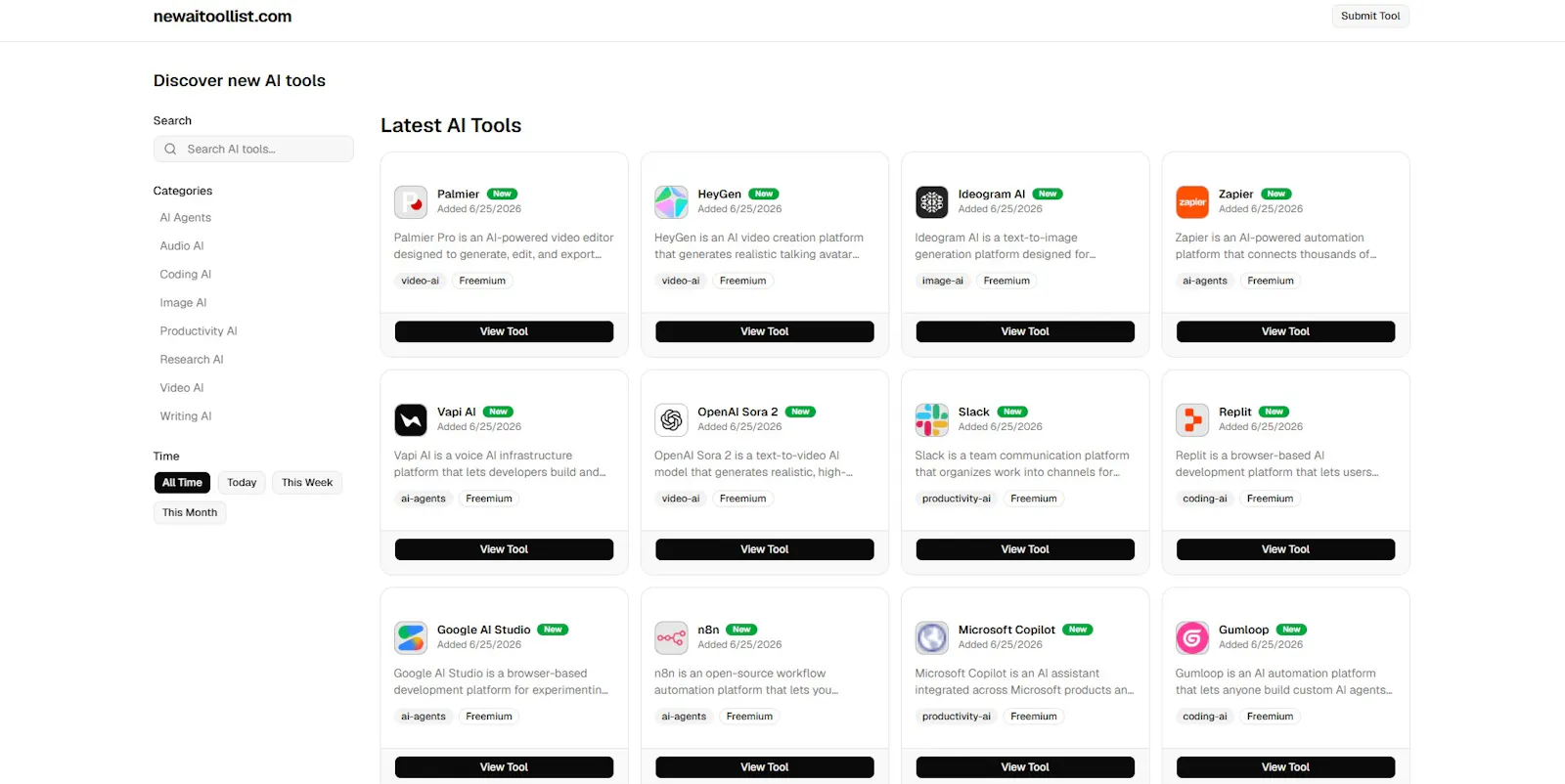This screenshot has width=1565, height=784.
Task: Click the video-ai tag on Palmier card
Action: coord(421,282)
